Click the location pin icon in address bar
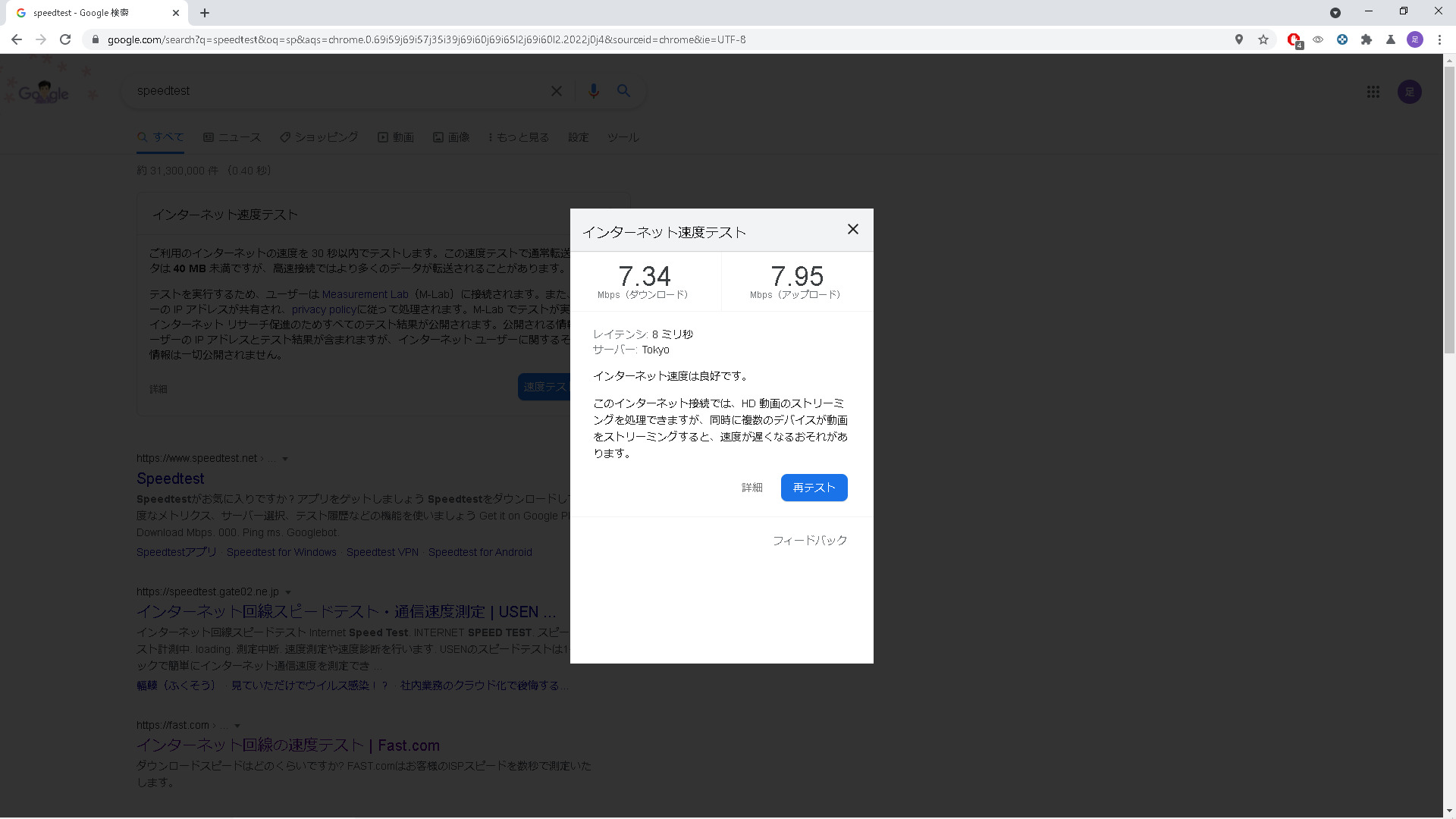 point(1238,39)
